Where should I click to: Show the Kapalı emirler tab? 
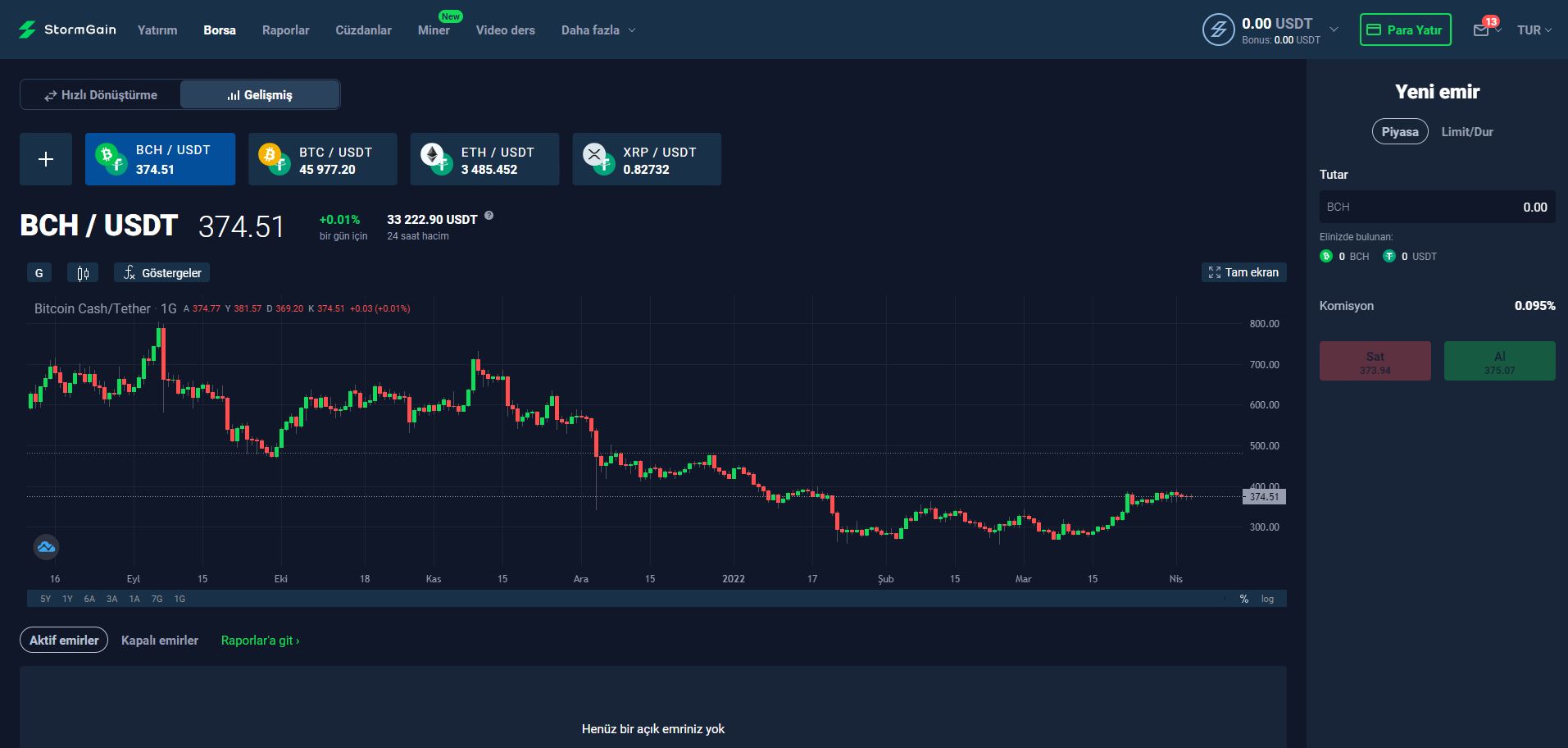coord(160,640)
